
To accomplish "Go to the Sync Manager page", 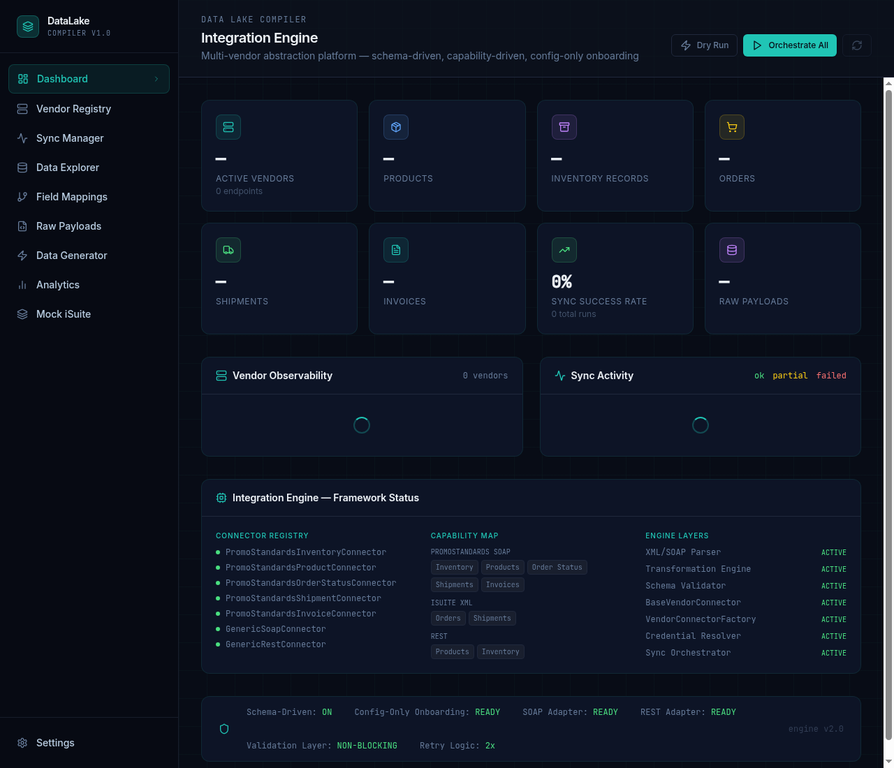I will coord(89,138).
